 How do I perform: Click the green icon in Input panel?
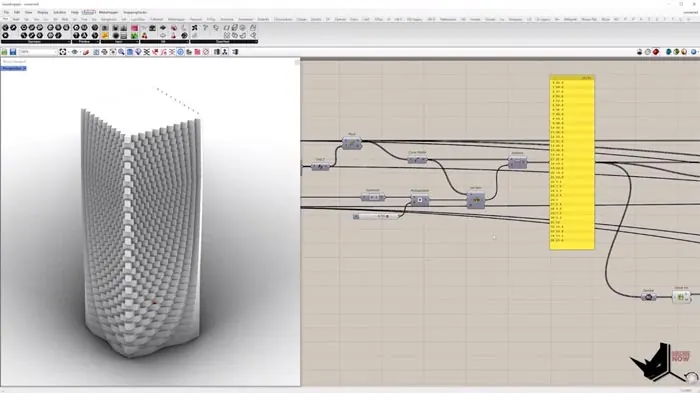coord(134,36)
